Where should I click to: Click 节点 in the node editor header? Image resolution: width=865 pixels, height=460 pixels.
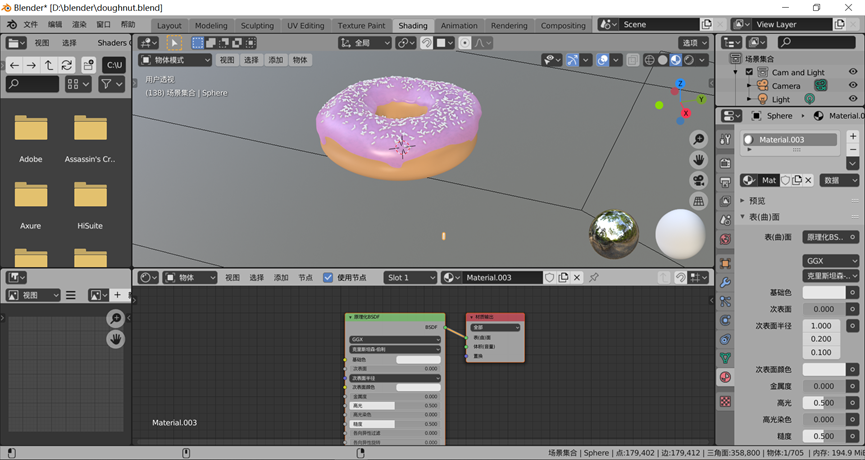coord(306,277)
